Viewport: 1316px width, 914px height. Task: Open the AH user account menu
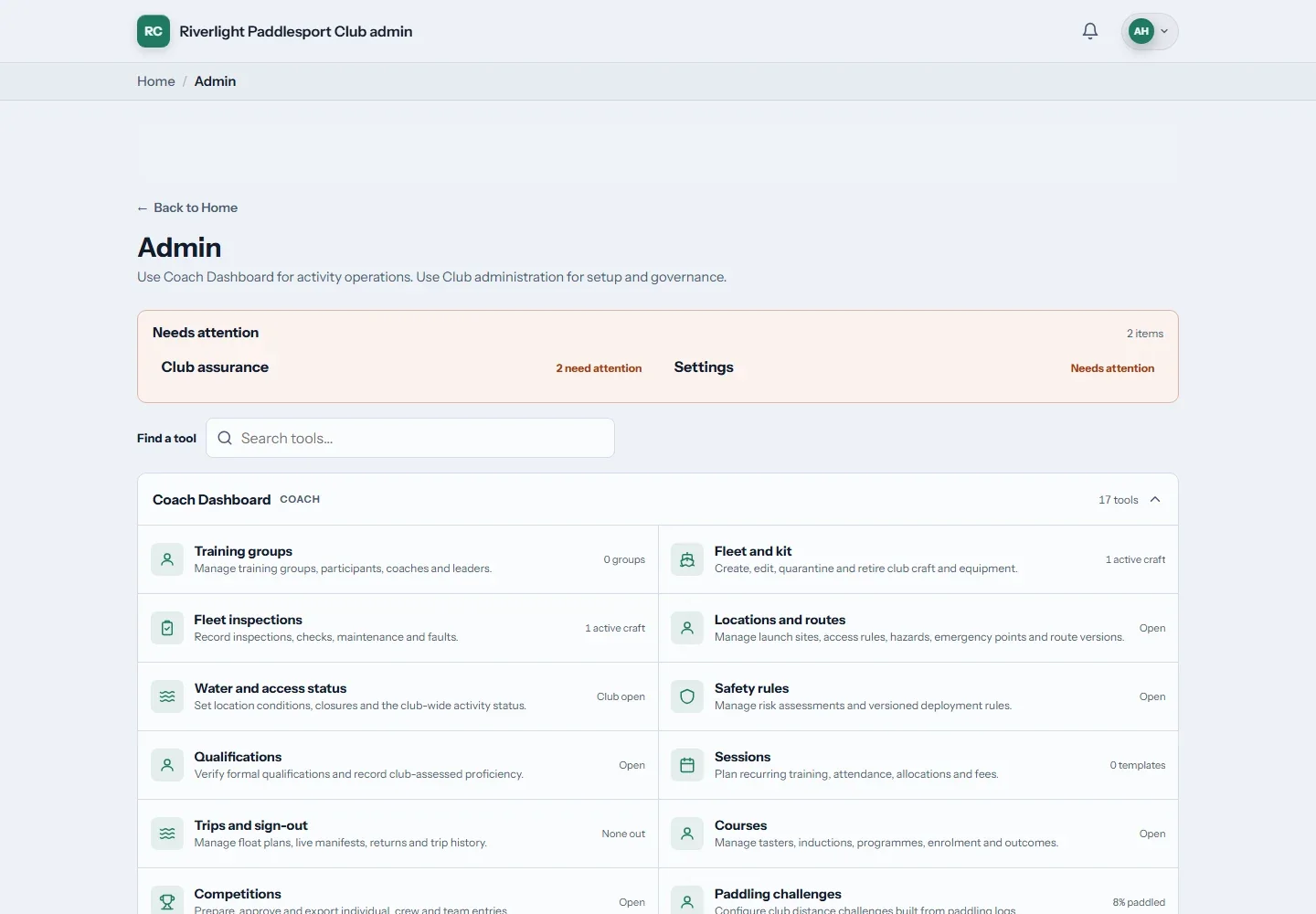tap(1150, 31)
